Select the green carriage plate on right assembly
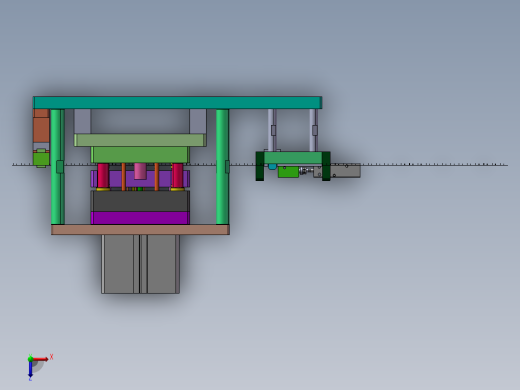520x390 pixels. click(x=293, y=158)
